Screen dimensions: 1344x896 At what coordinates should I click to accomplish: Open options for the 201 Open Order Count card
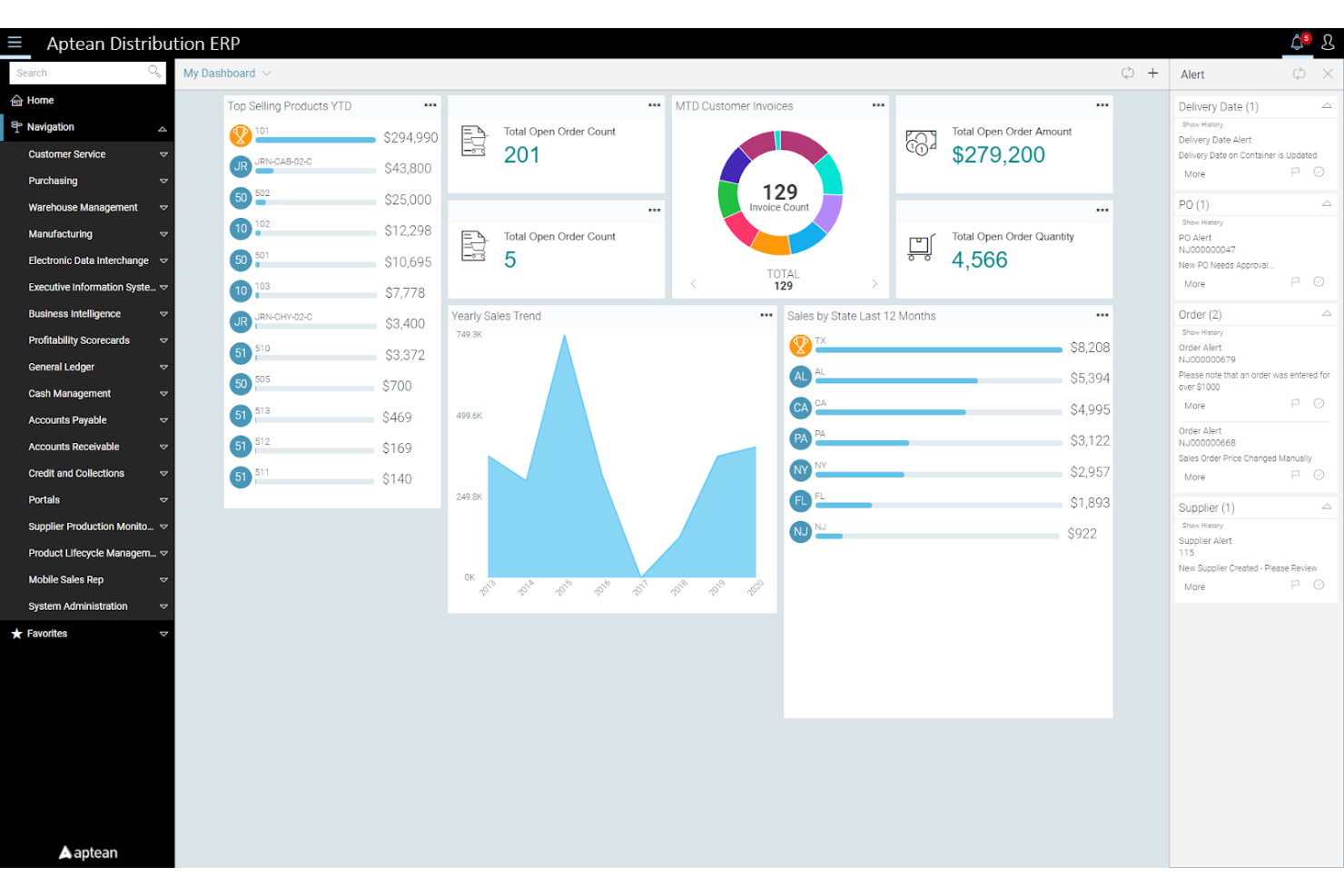[654, 105]
